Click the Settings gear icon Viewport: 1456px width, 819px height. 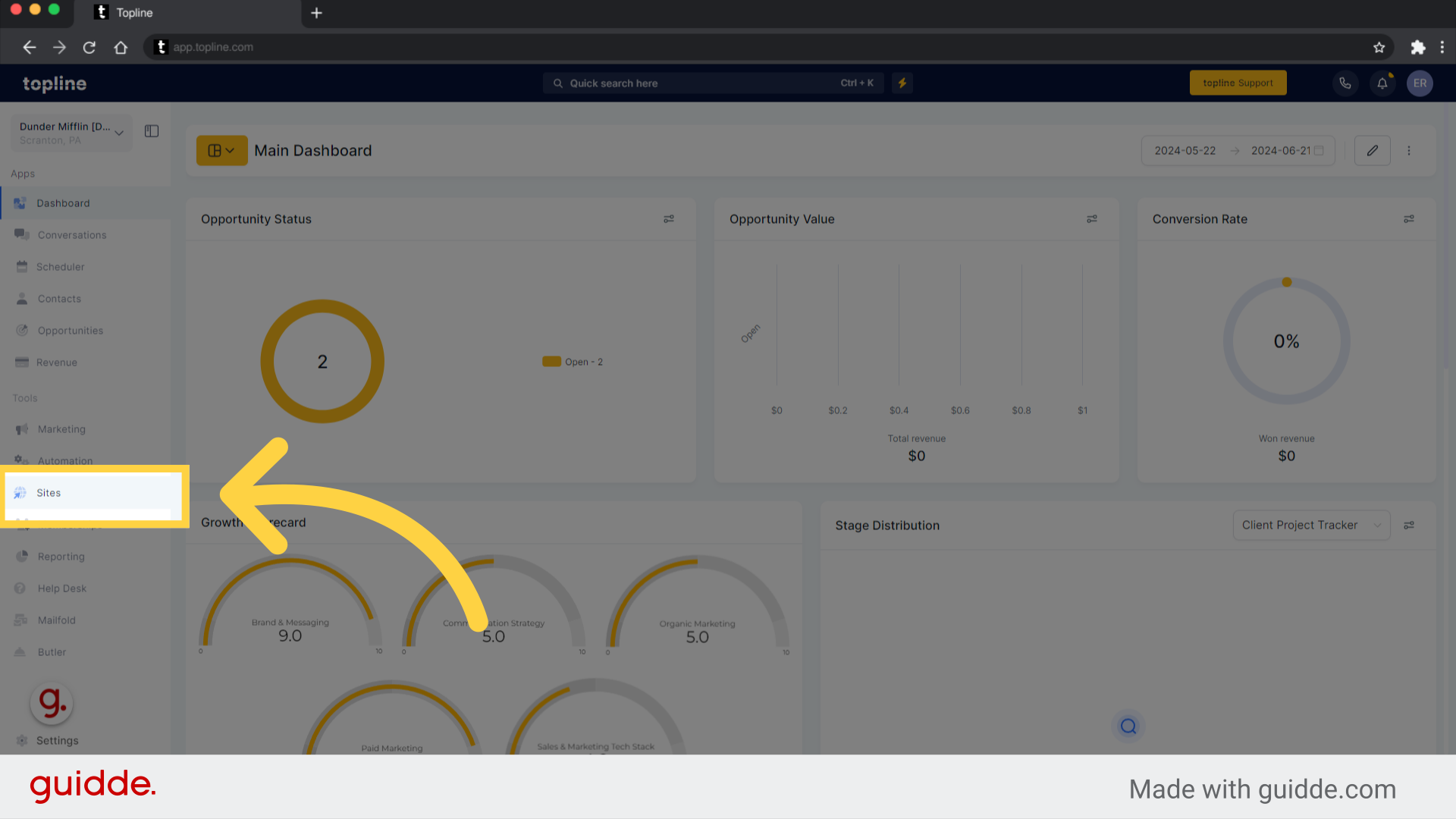[22, 741]
